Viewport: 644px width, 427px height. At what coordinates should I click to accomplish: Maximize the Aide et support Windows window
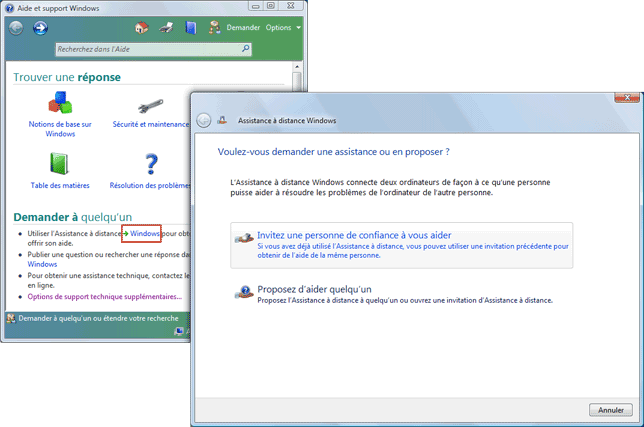click(271, 6)
